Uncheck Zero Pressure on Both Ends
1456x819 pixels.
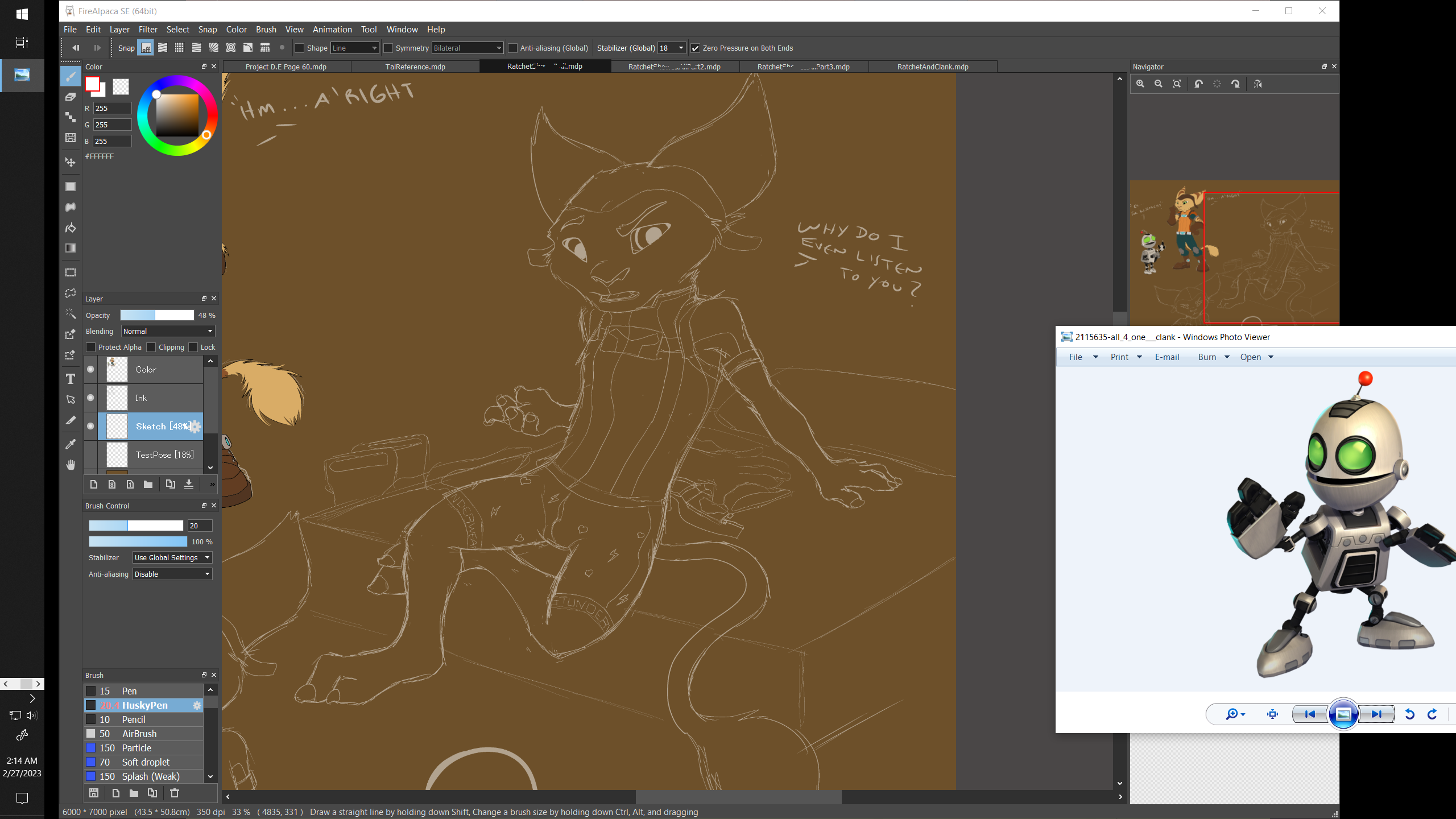[695, 48]
